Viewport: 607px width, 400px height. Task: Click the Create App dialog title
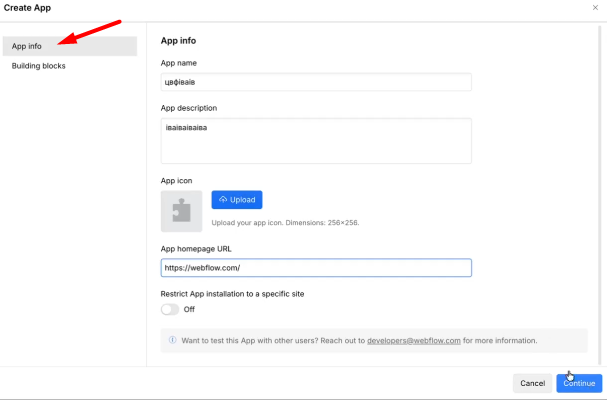pyautogui.click(x=28, y=8)
